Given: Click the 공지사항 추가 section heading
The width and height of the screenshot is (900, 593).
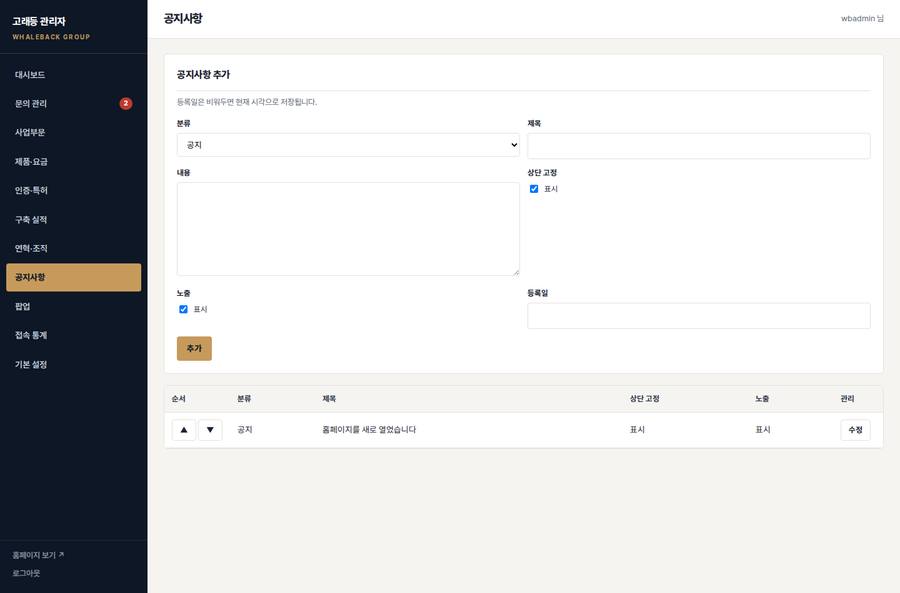Looking at the screenshot, I should coord(203,75).
